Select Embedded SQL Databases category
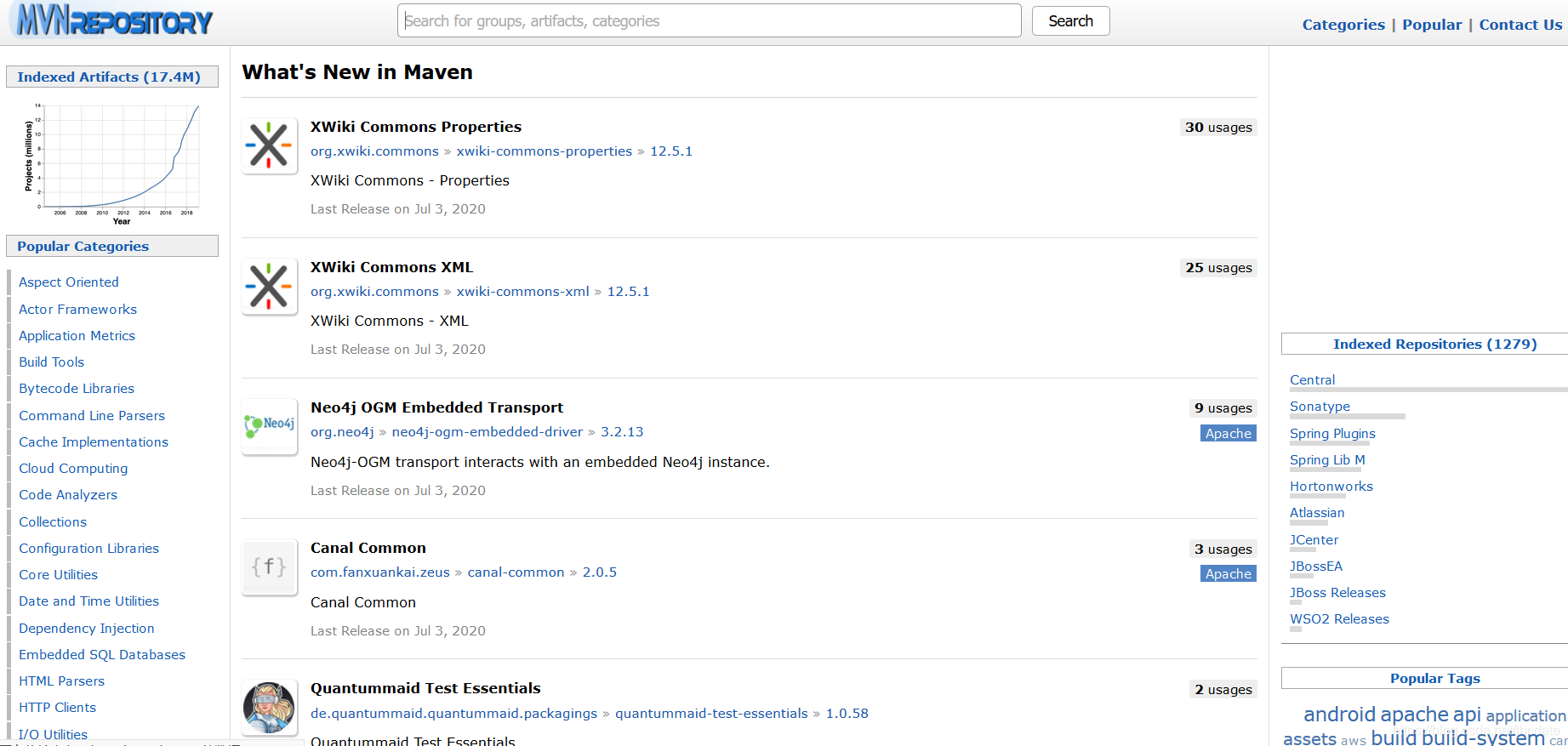 coord(102,654)
